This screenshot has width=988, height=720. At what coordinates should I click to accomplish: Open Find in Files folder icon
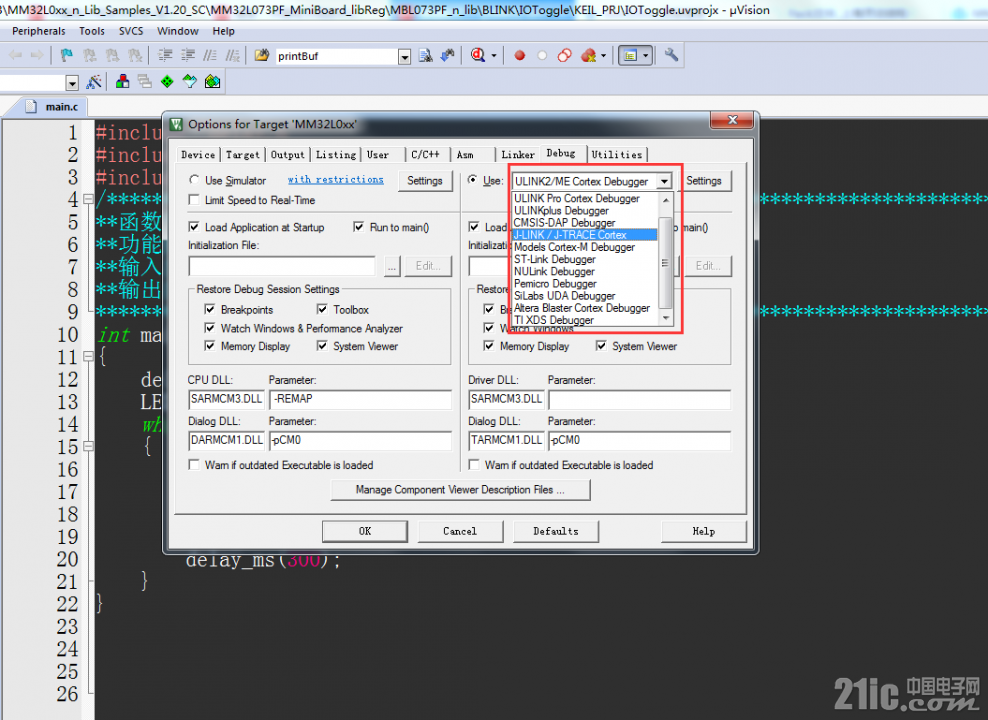pos(261,55)
